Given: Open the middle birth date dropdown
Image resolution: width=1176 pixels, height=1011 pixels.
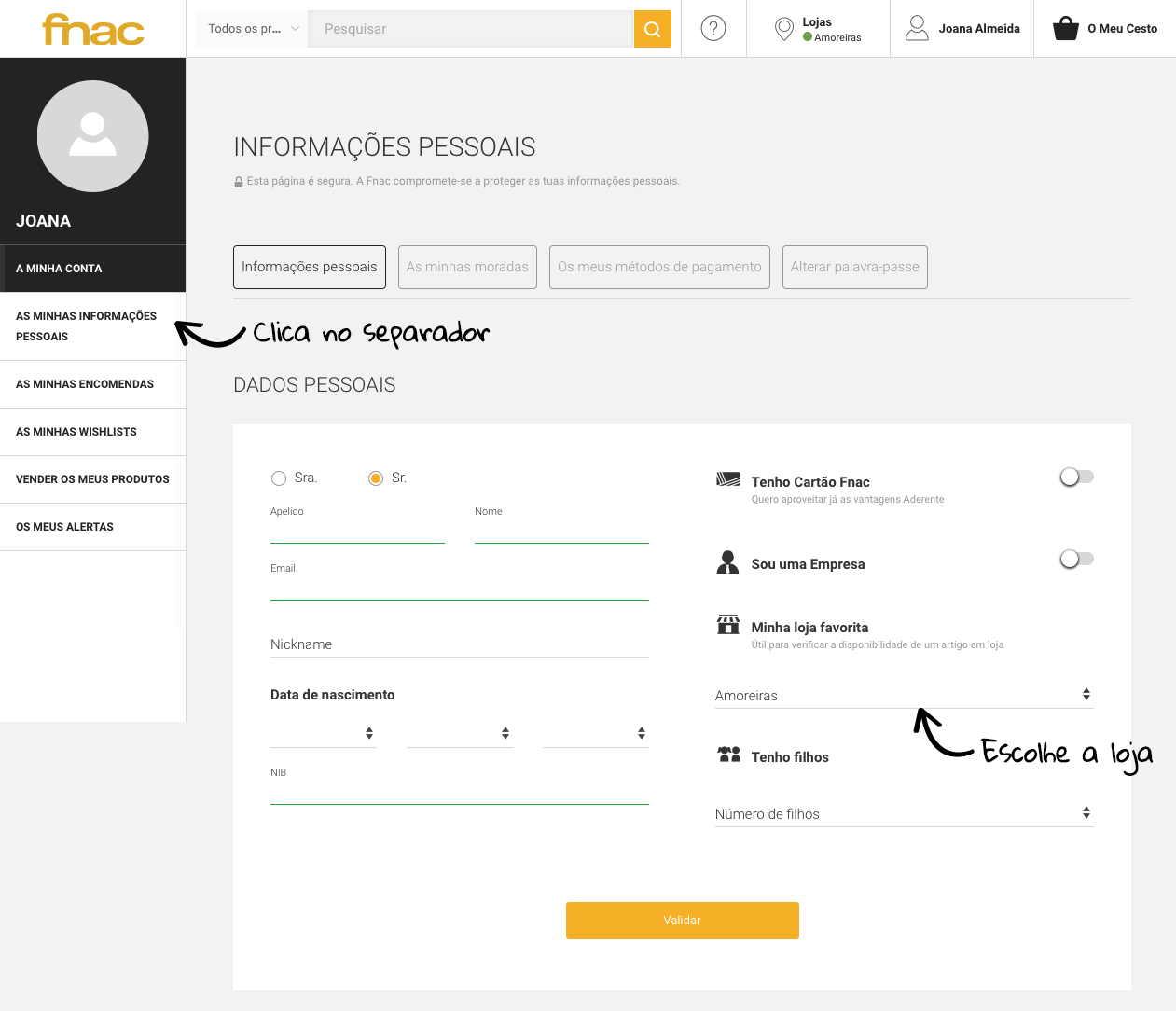Looking at the screenshot, I should tap(460, 733).
